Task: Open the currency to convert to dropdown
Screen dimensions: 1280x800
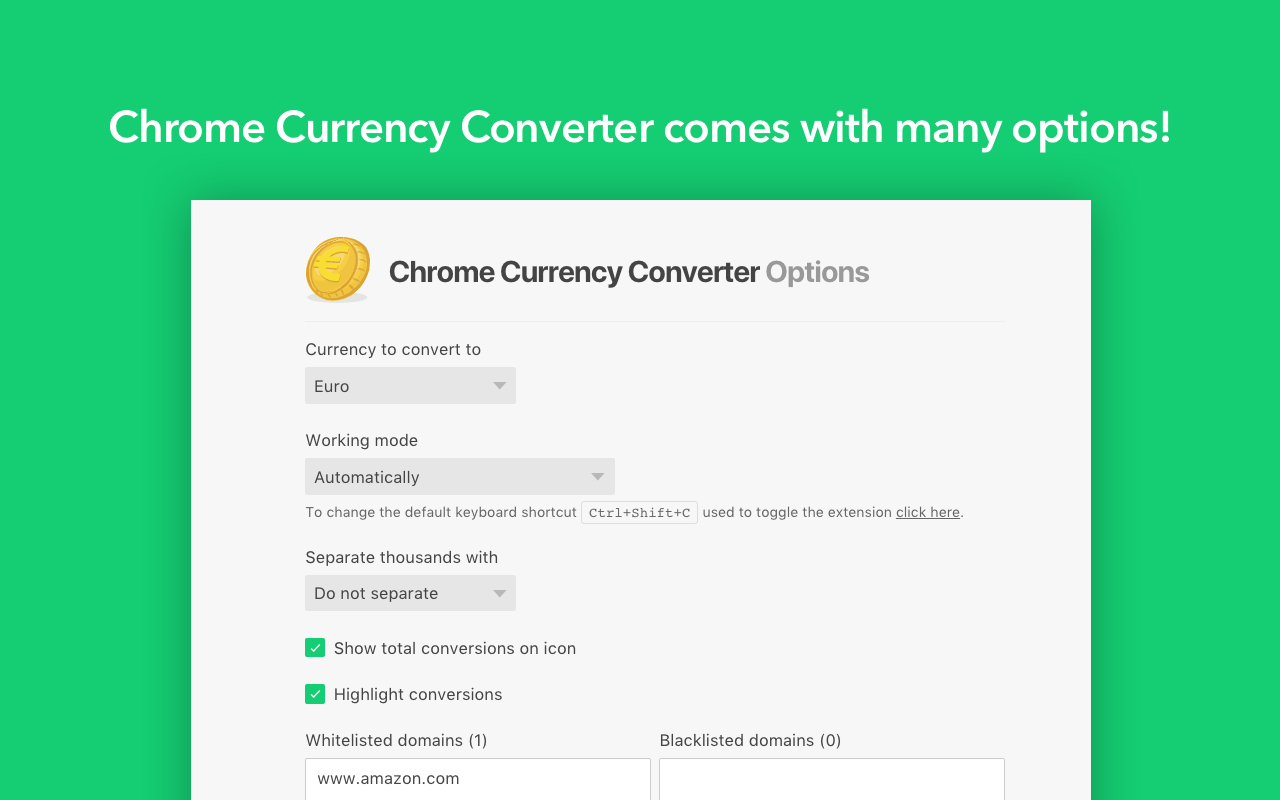Action: [x=410, y=385]
